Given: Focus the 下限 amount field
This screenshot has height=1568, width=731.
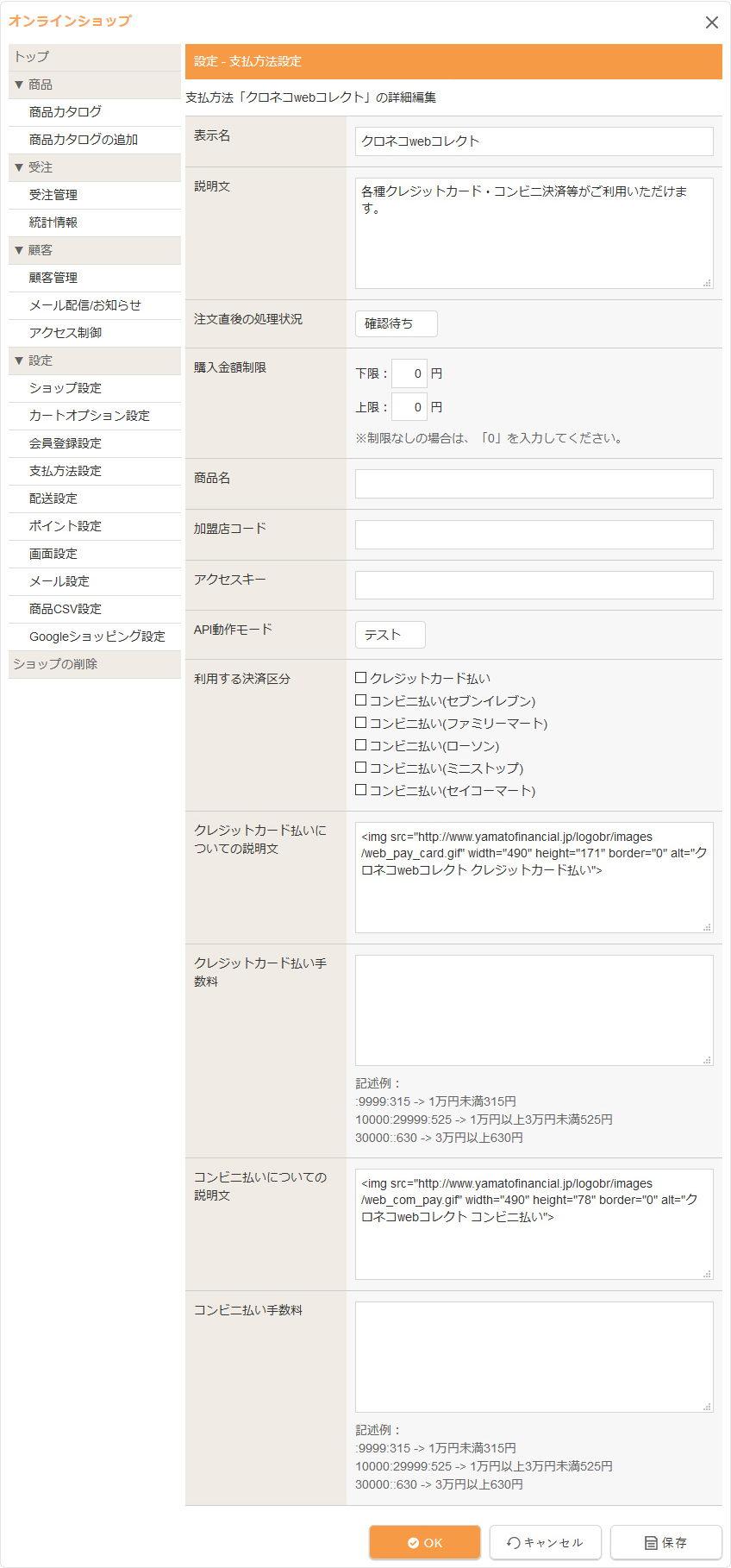Looking at the screenshot, I should click(409, 373).
